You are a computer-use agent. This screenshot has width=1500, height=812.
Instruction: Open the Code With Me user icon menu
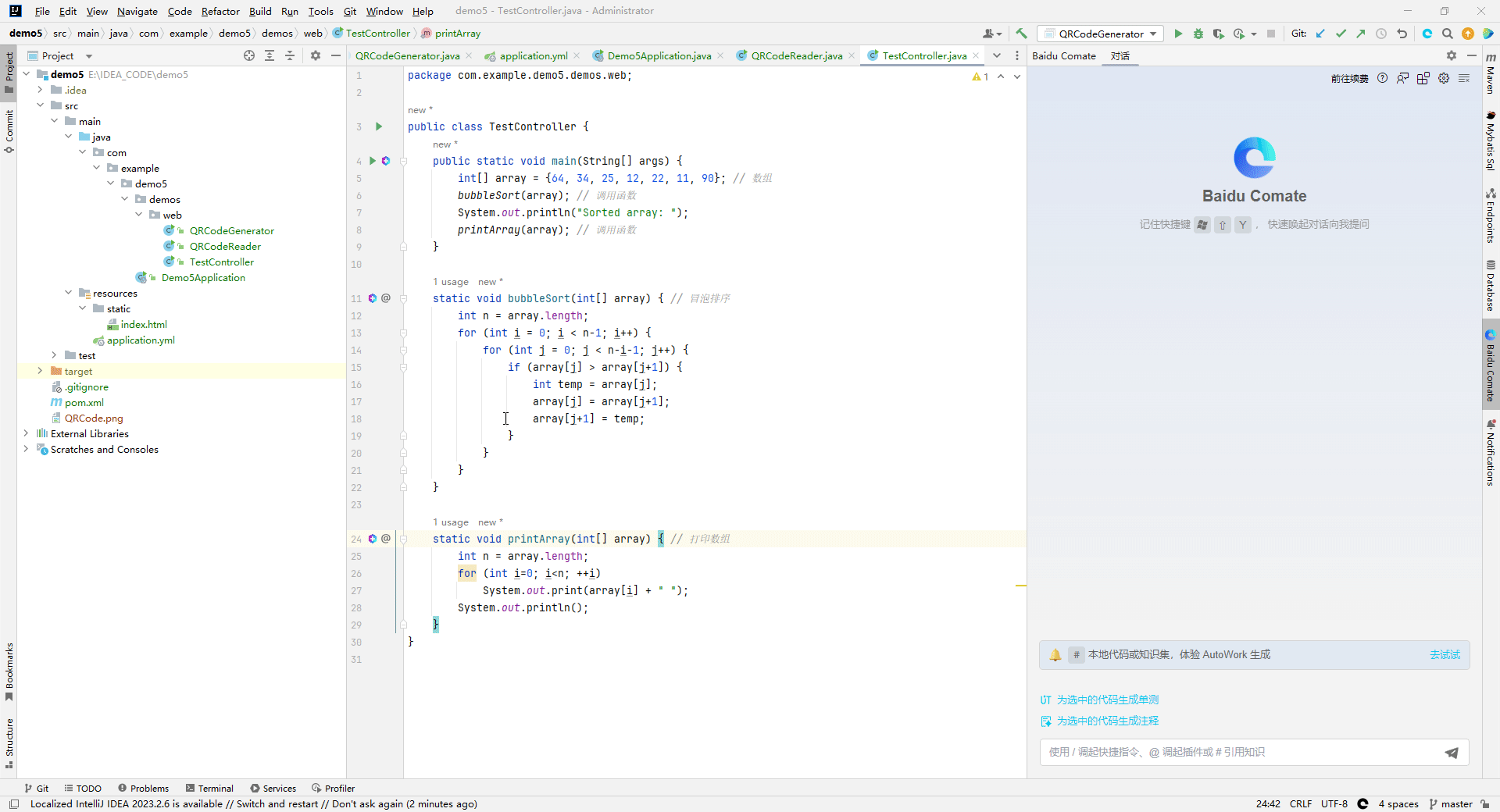click(992, 34)
